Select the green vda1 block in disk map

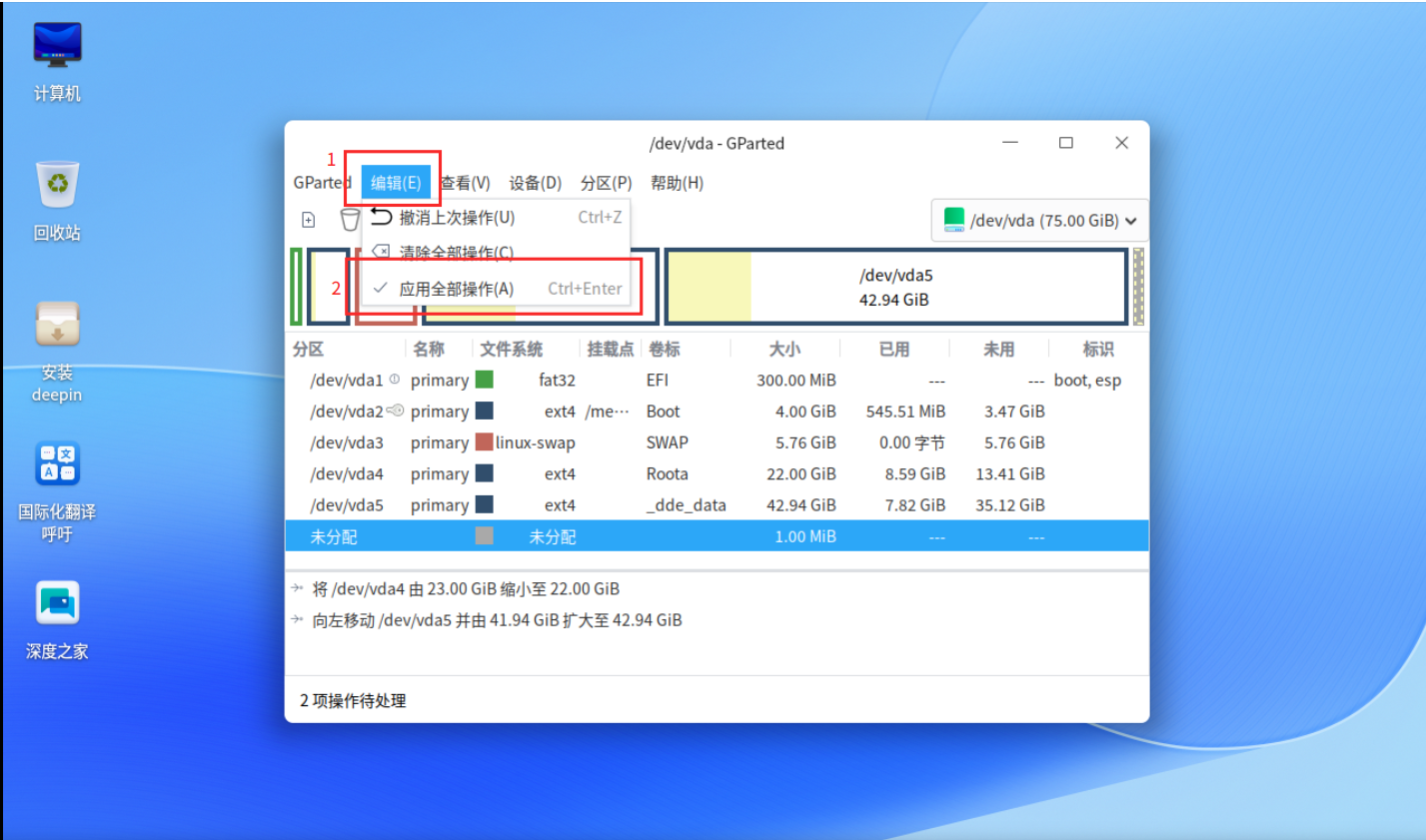coord(297,287)
